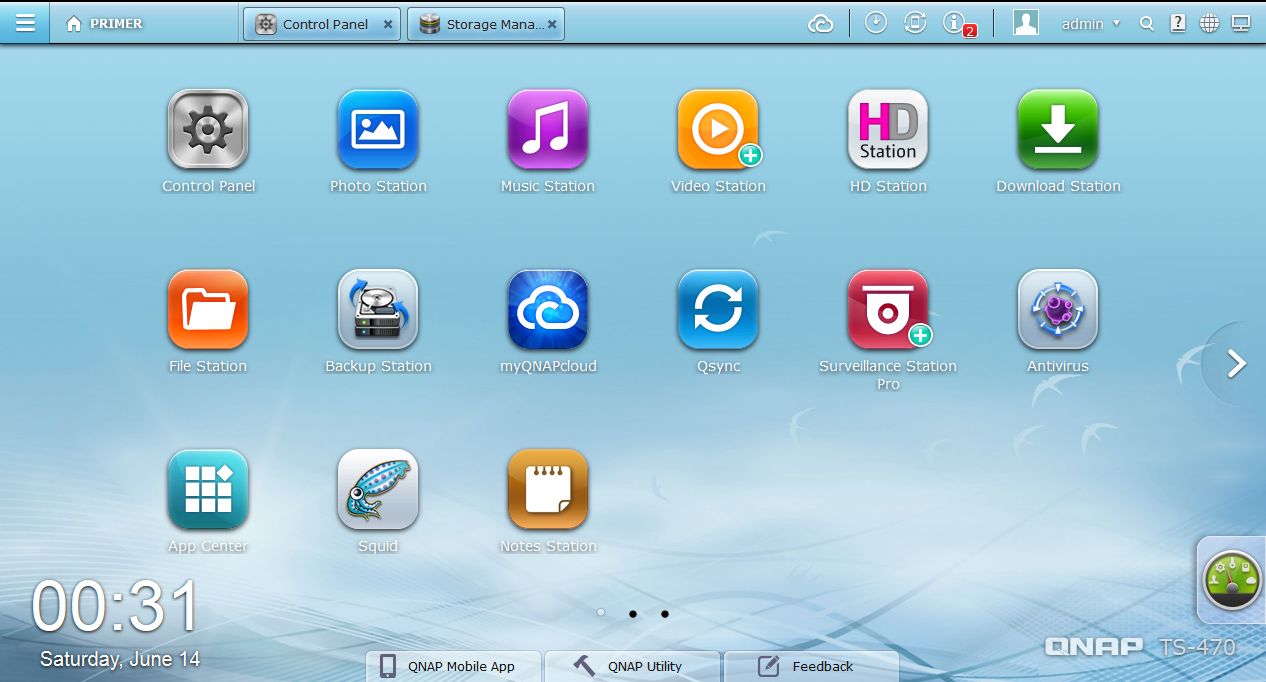Open Music Station app

tap(548, 130)
